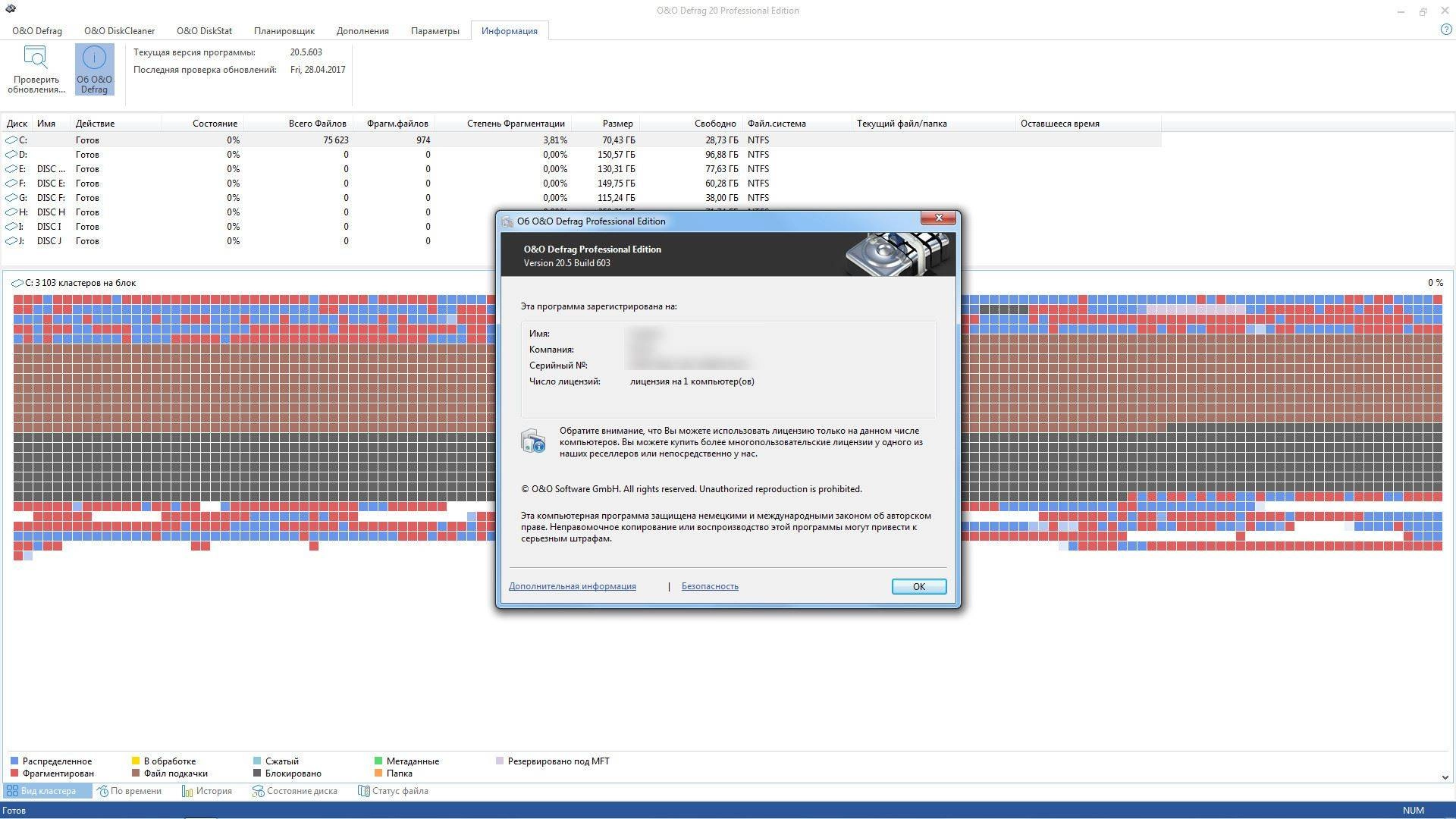1456x819 pixels.
Task: Click the 75 623 total files cell
Action: click(335, 140)
